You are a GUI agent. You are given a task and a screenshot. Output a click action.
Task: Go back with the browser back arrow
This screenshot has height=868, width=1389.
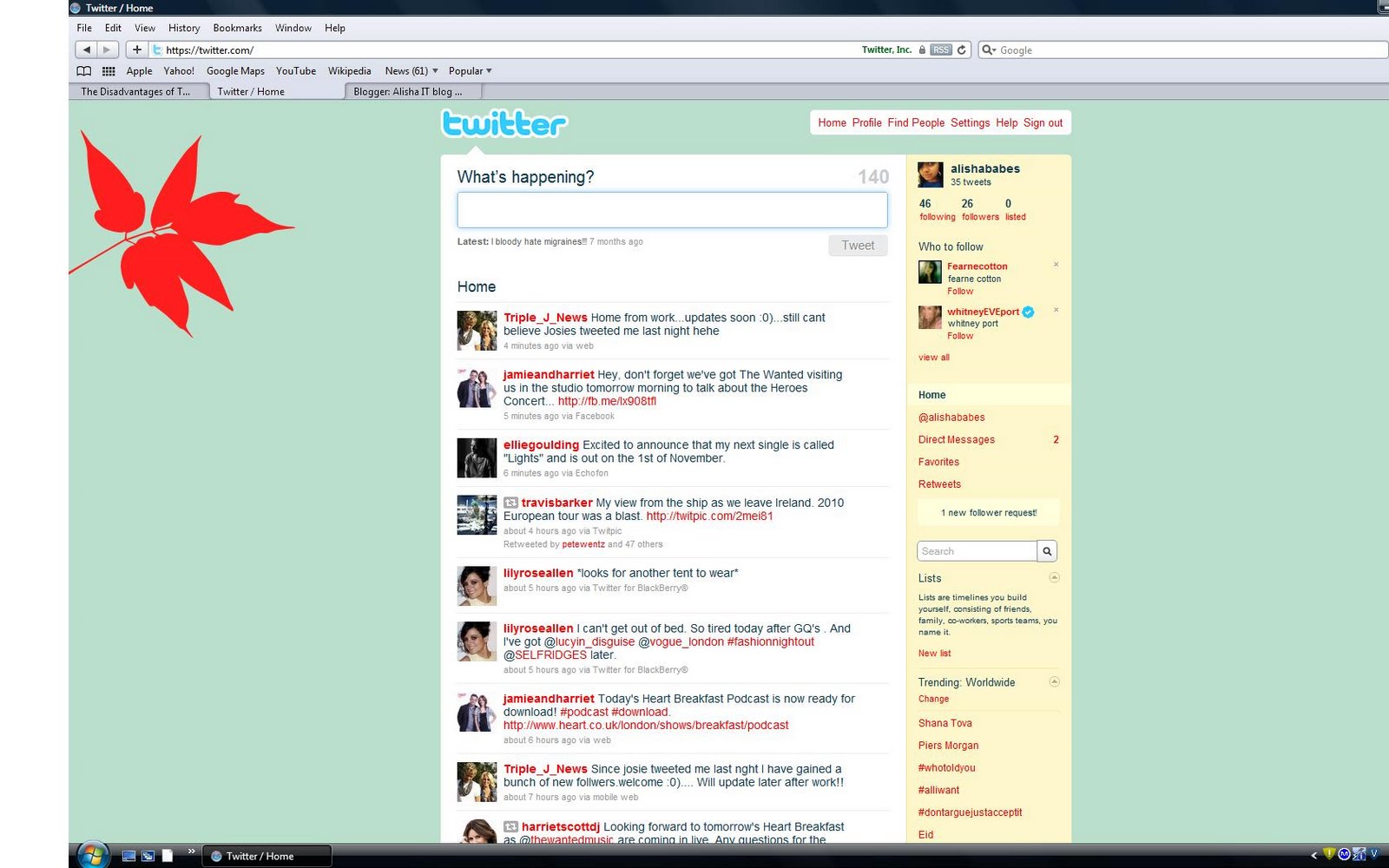coord(86,49)
